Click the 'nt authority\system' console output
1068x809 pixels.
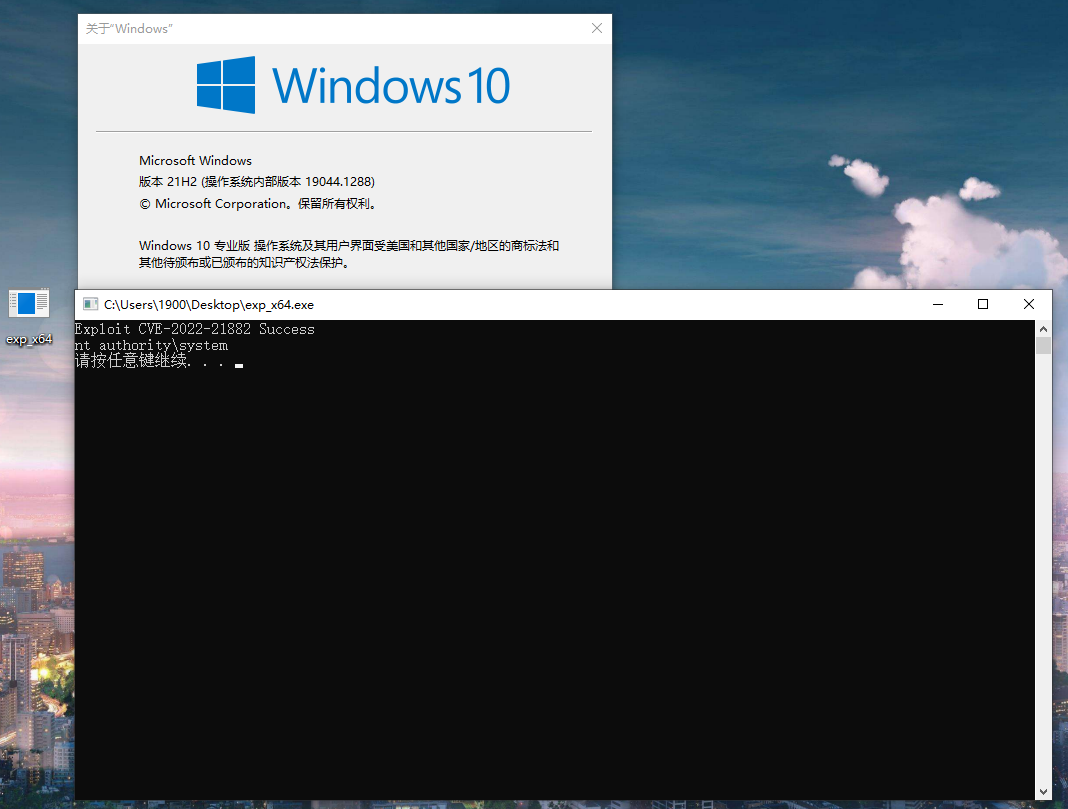tap(151, 345)
